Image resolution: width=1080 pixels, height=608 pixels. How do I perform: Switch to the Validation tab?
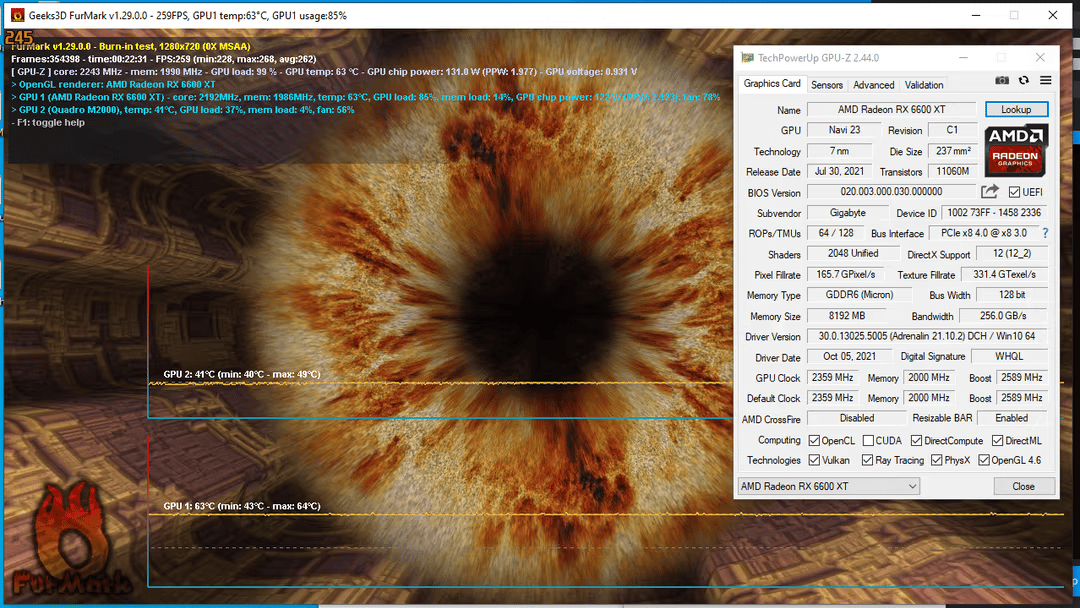pos(924,85)
